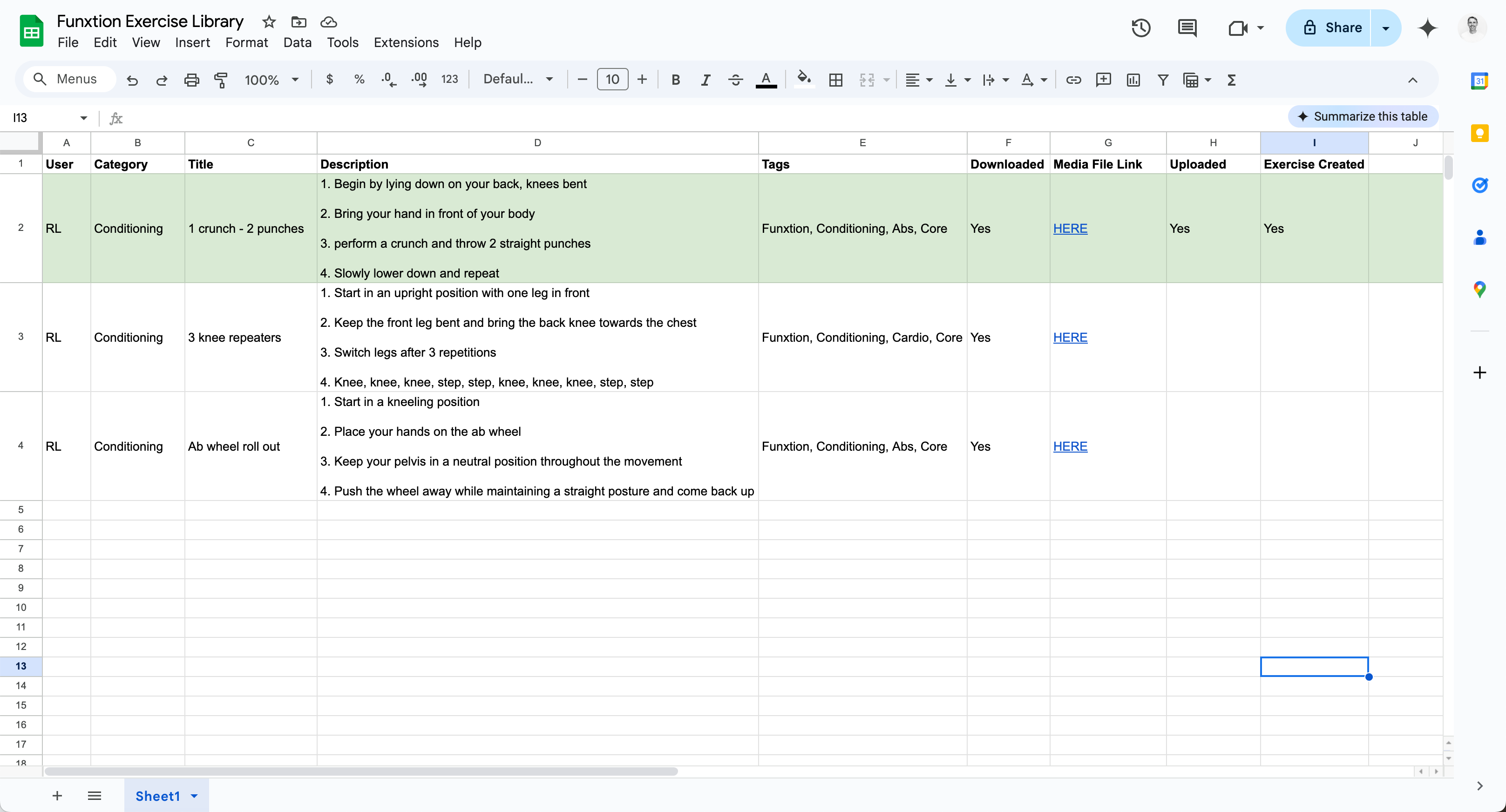Add a comment via toolbar icon
This screenshot has height=812, width=1506.
(x=1103, y=80)
